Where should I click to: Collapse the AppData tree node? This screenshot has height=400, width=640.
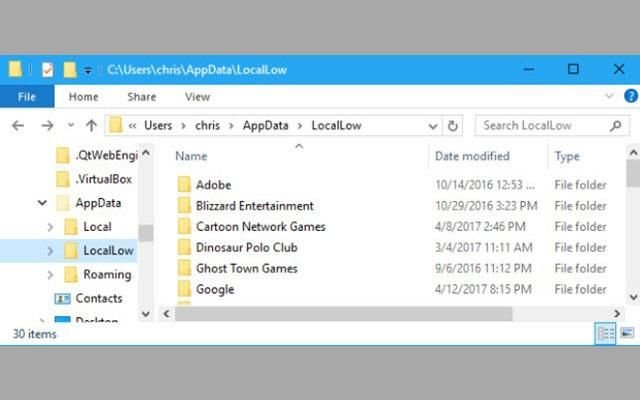(x=42, y=203)
